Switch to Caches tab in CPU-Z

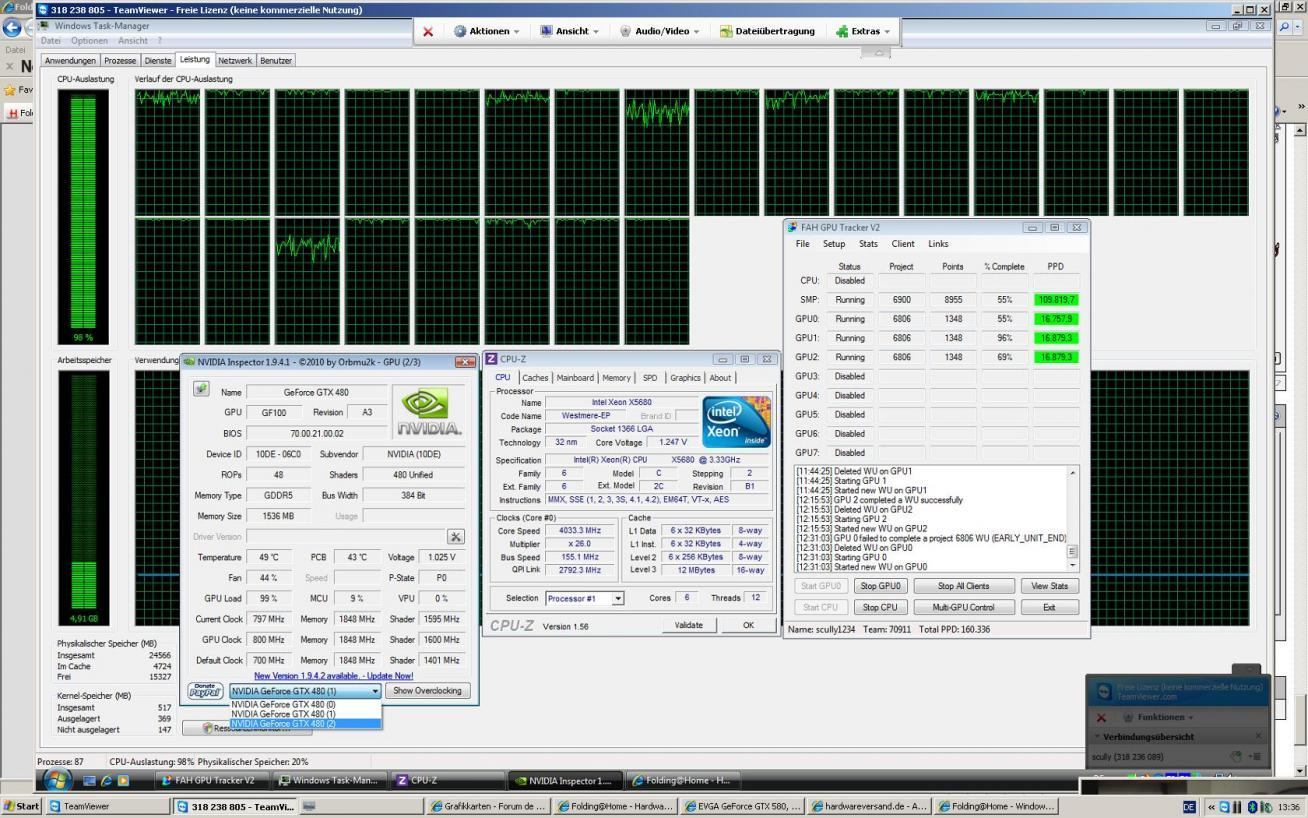pyautogui.click(x=535, y=378)
